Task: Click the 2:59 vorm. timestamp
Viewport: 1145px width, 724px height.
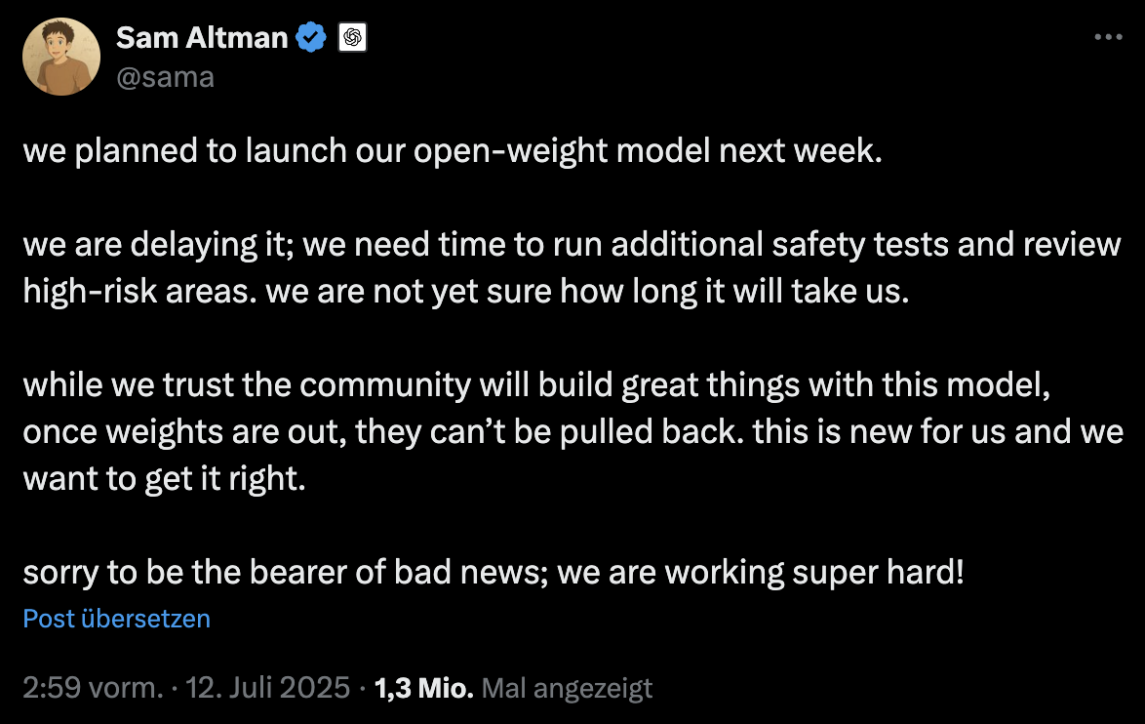Action: coord(93,687)
